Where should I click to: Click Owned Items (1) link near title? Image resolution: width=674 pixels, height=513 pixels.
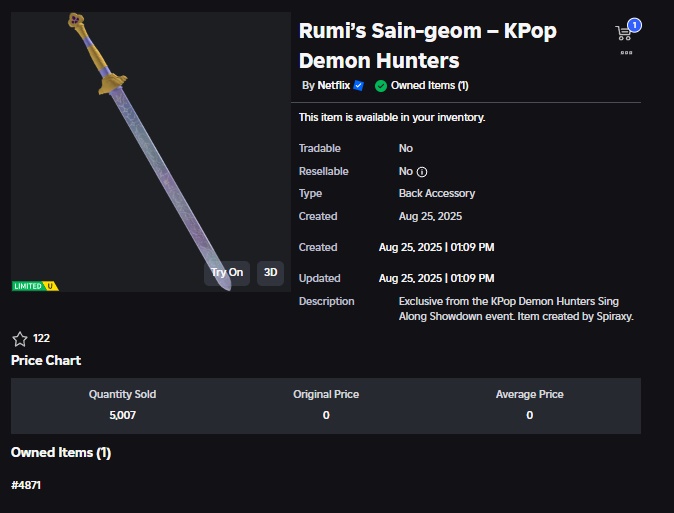point(429,86)
